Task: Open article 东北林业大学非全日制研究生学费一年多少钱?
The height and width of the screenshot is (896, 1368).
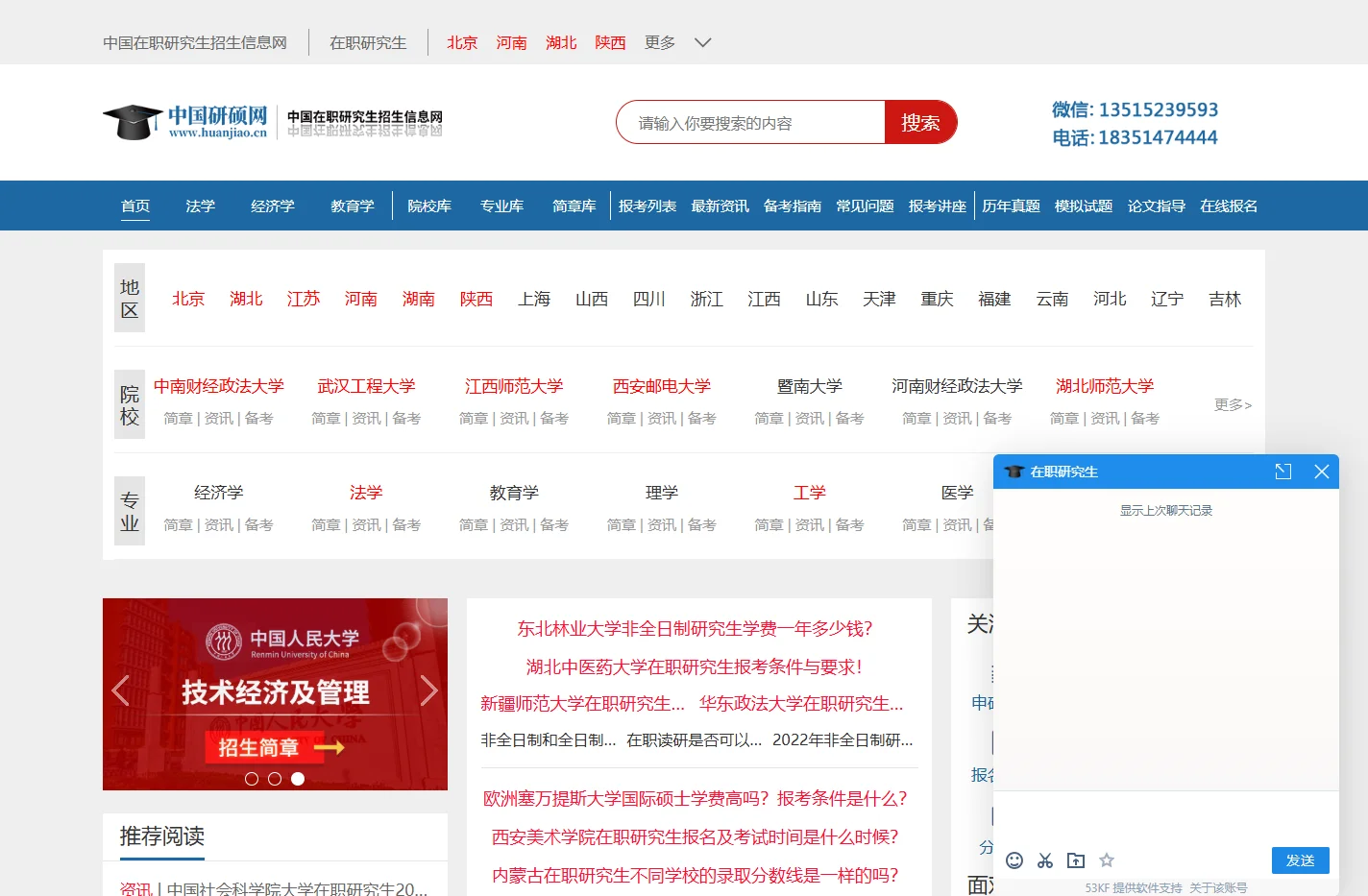Action: coord(695,628)
